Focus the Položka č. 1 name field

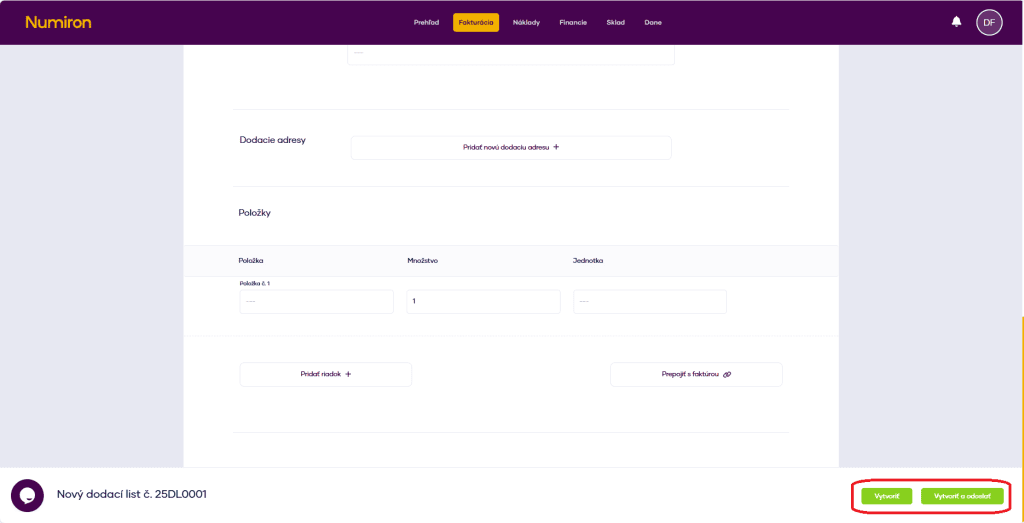pyautogui.click(x=316, y=301)
